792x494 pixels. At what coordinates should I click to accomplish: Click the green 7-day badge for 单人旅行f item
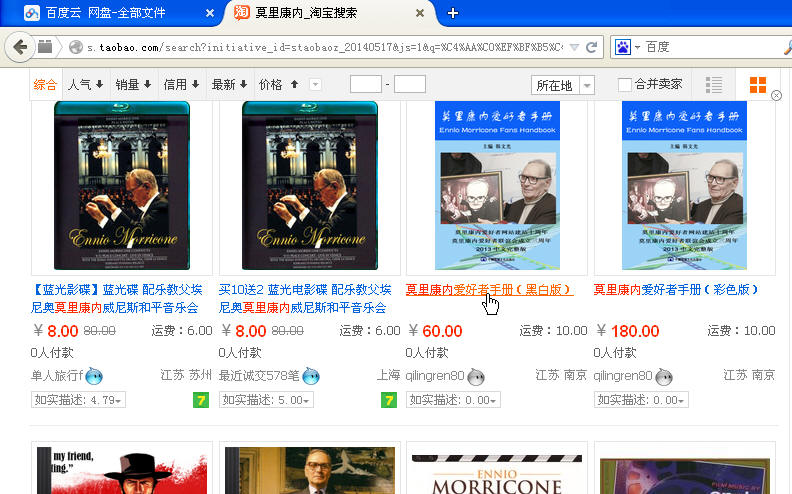point(201,400)
